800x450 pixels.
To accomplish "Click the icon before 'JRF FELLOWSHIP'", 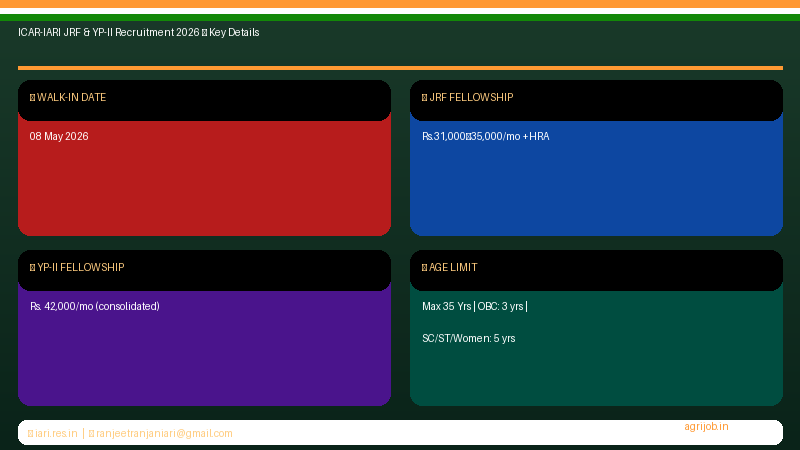I will (x=424, y=97).
